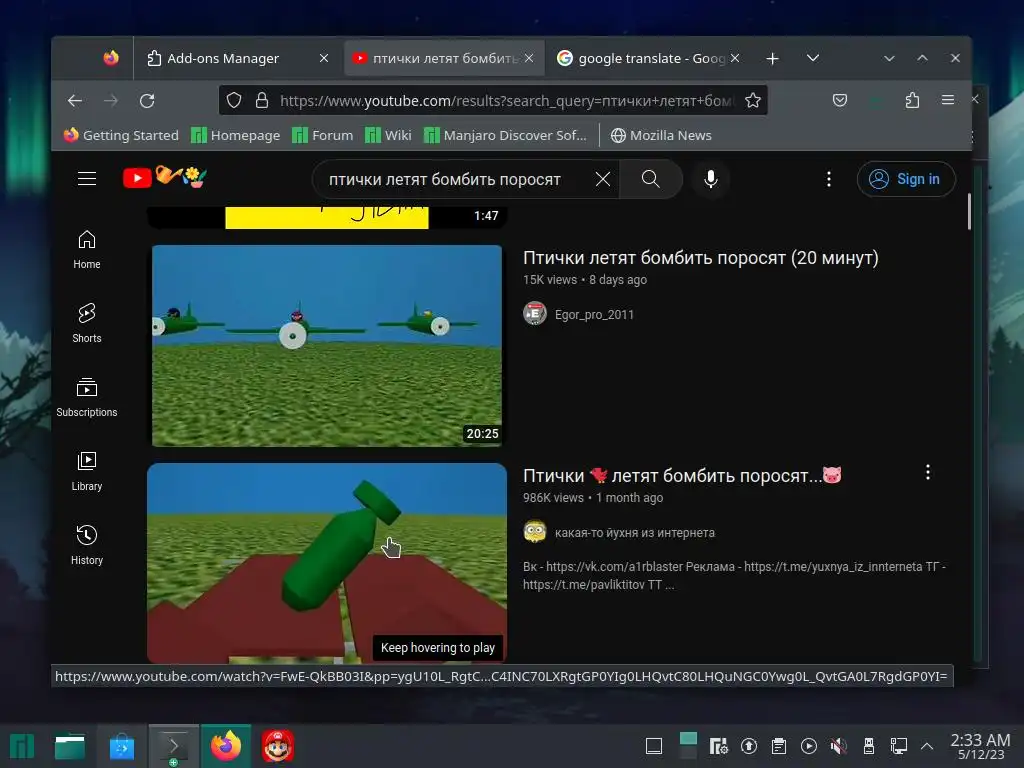
Task: View site security padlock info
Action: tap(262, 101)
